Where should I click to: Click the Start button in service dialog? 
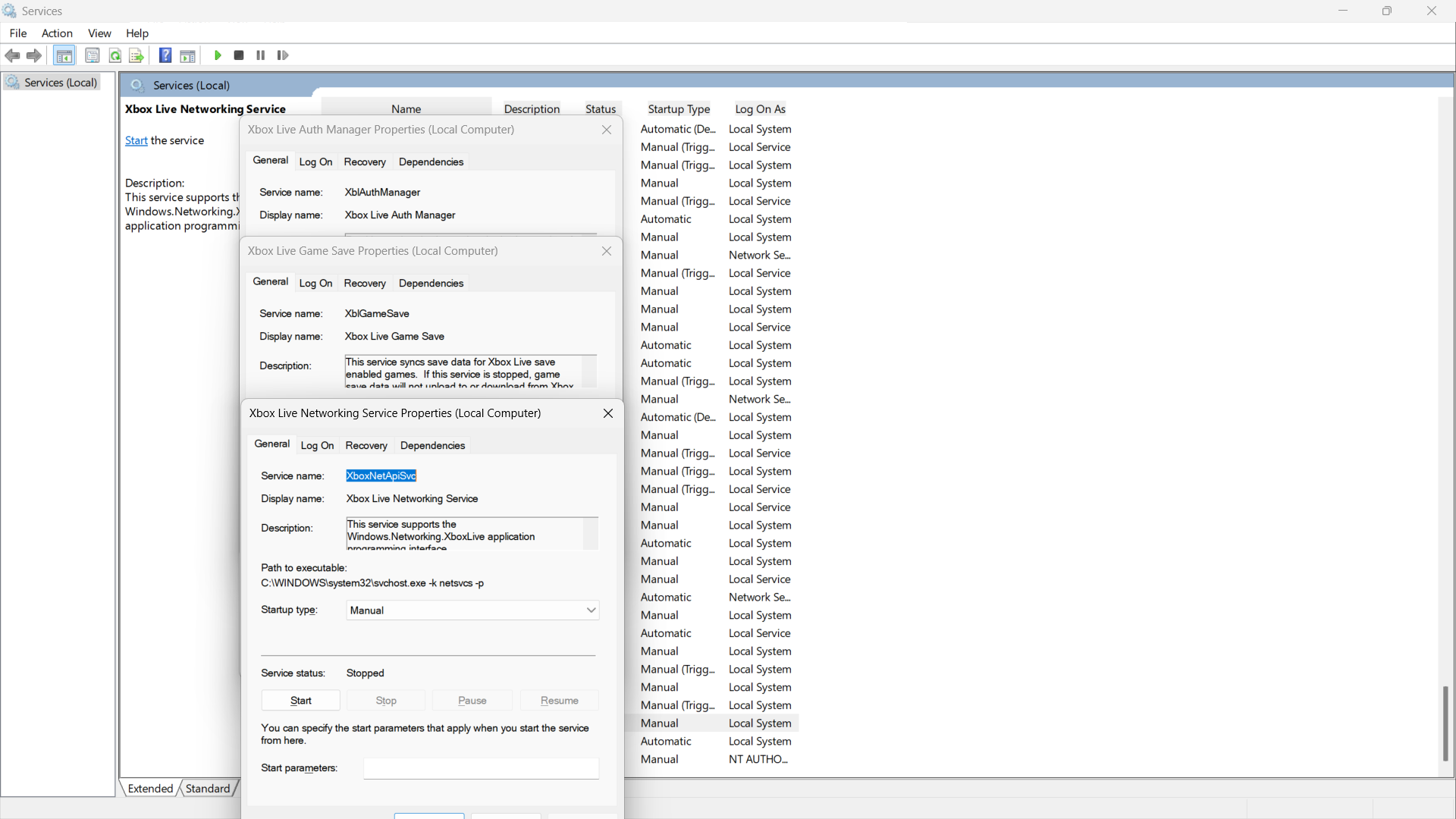click(300, 701)
